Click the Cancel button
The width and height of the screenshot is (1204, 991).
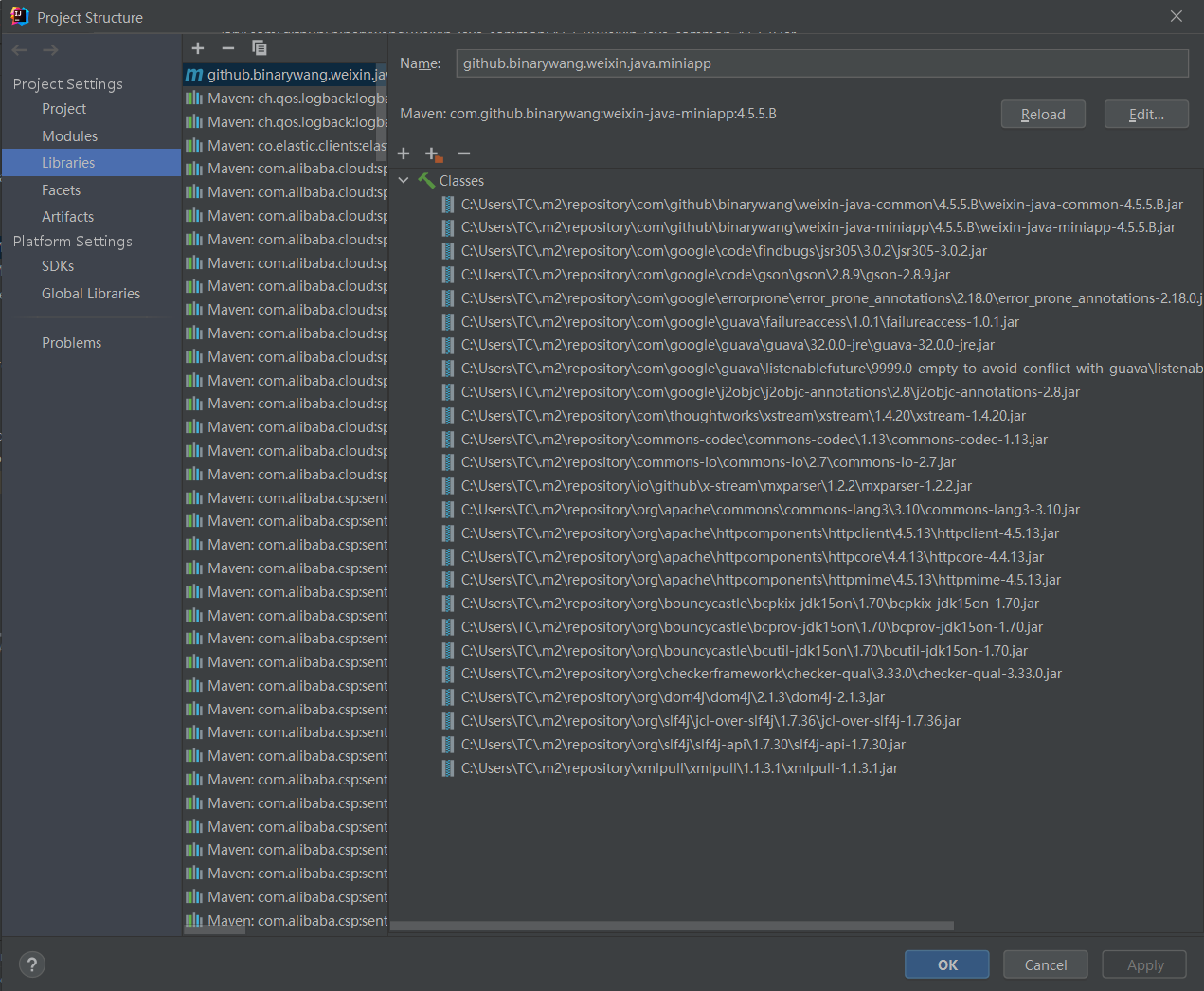tap(1046, 964)
